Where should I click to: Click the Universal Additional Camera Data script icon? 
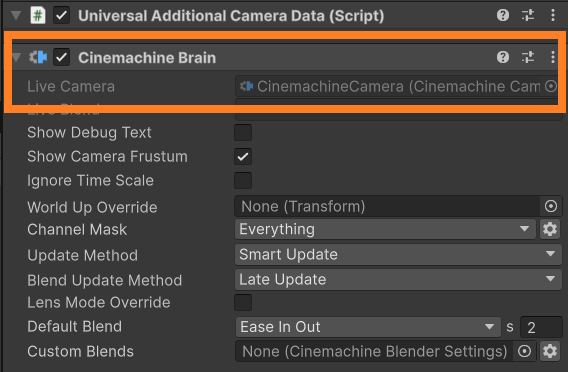tap(38, 16)
